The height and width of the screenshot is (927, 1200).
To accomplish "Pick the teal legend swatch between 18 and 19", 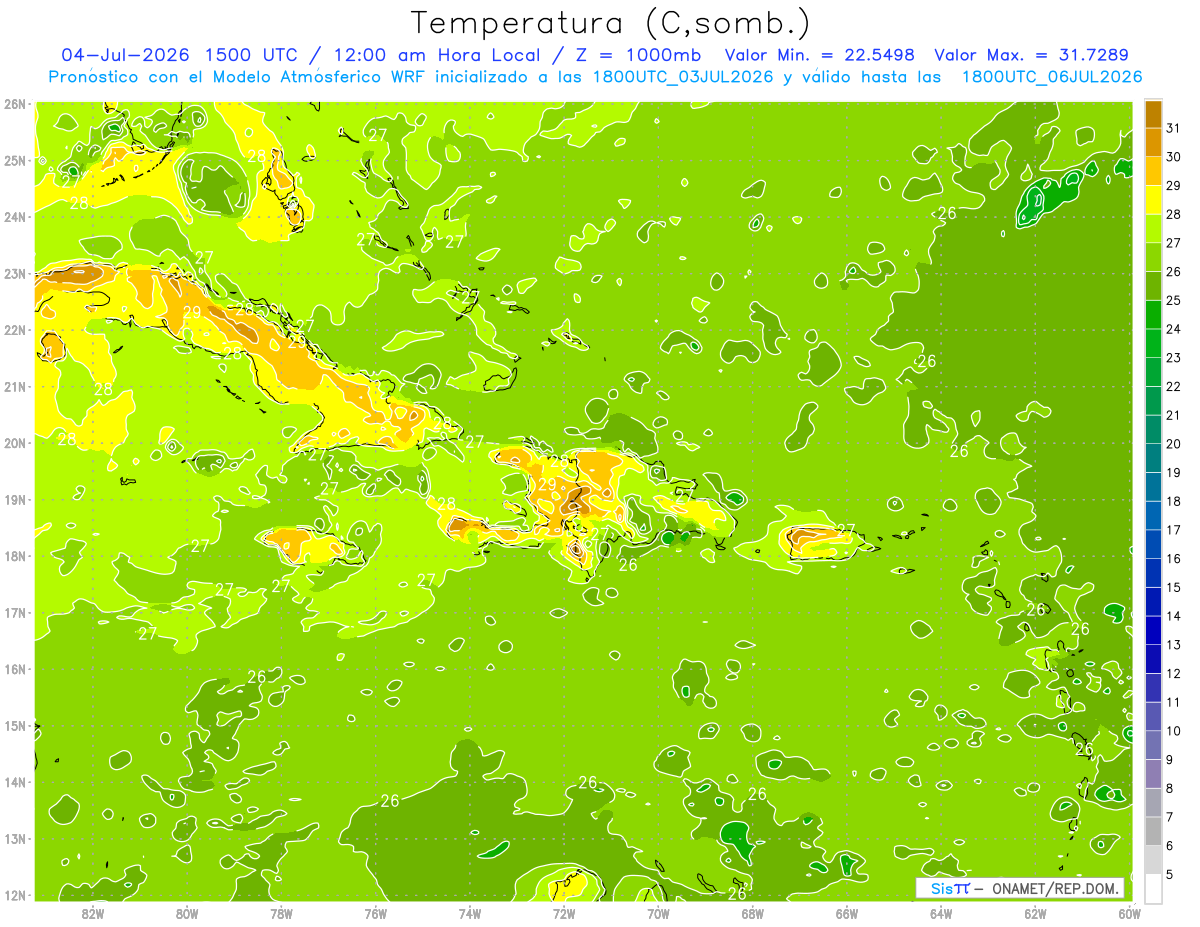I will pos(1153,487).
